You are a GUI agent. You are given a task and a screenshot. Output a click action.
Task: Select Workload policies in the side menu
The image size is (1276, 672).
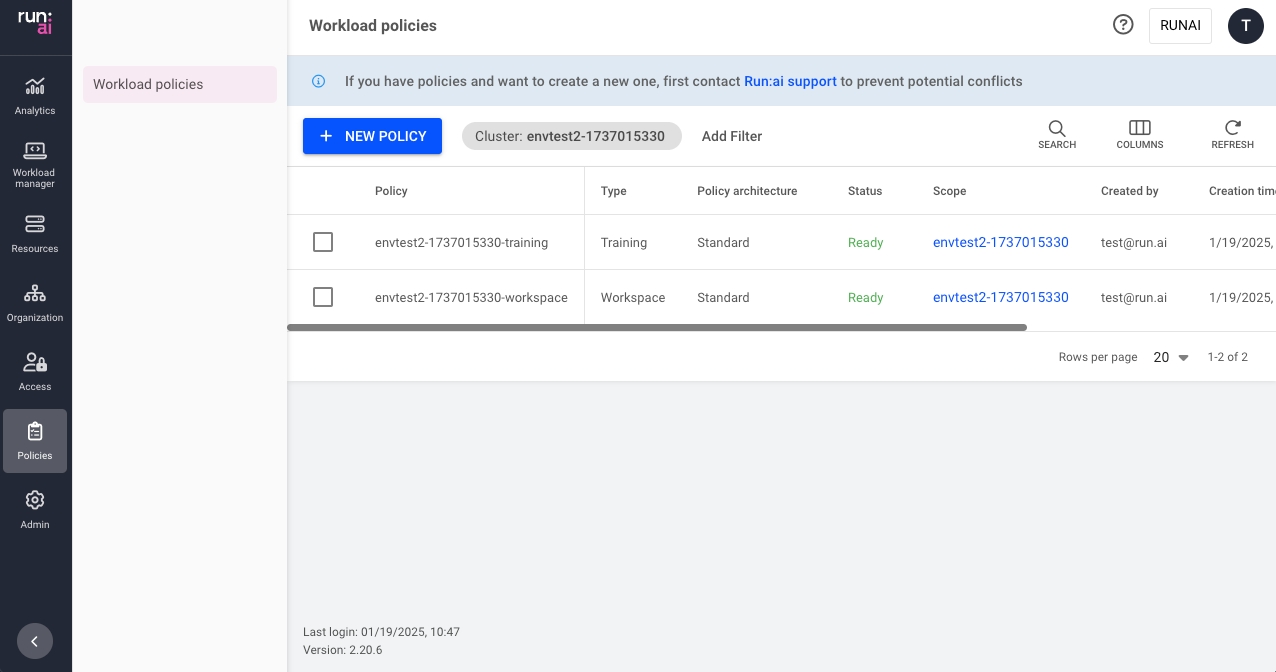click(179, 84)
